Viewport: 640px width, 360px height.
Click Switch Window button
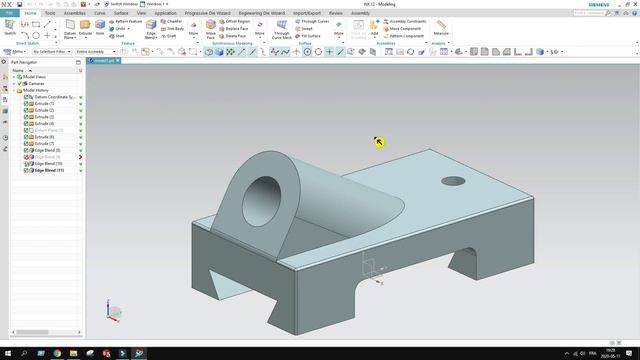tap(120, 4)
